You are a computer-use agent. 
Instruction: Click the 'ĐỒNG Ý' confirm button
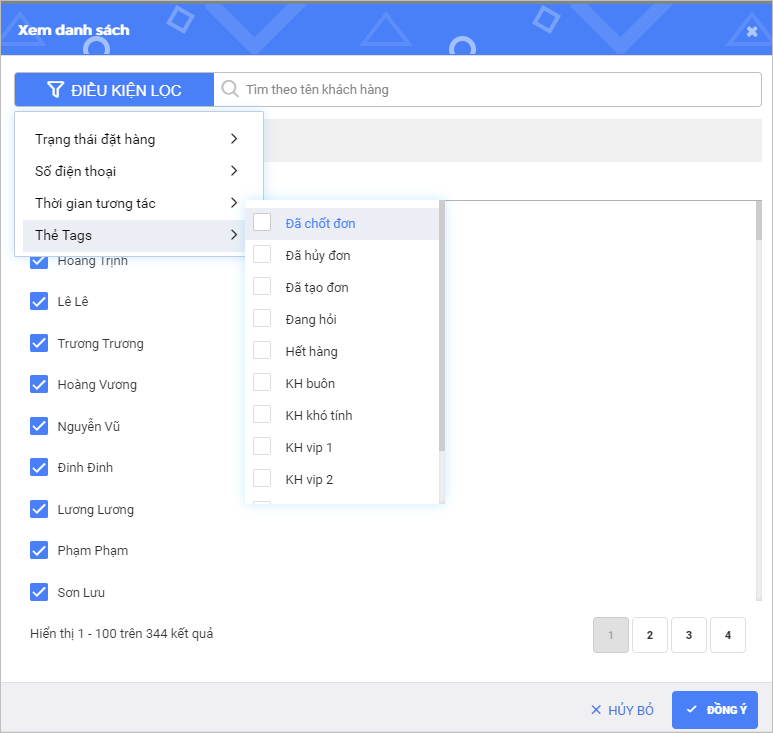pyautogui.click(x=714, y=710)
